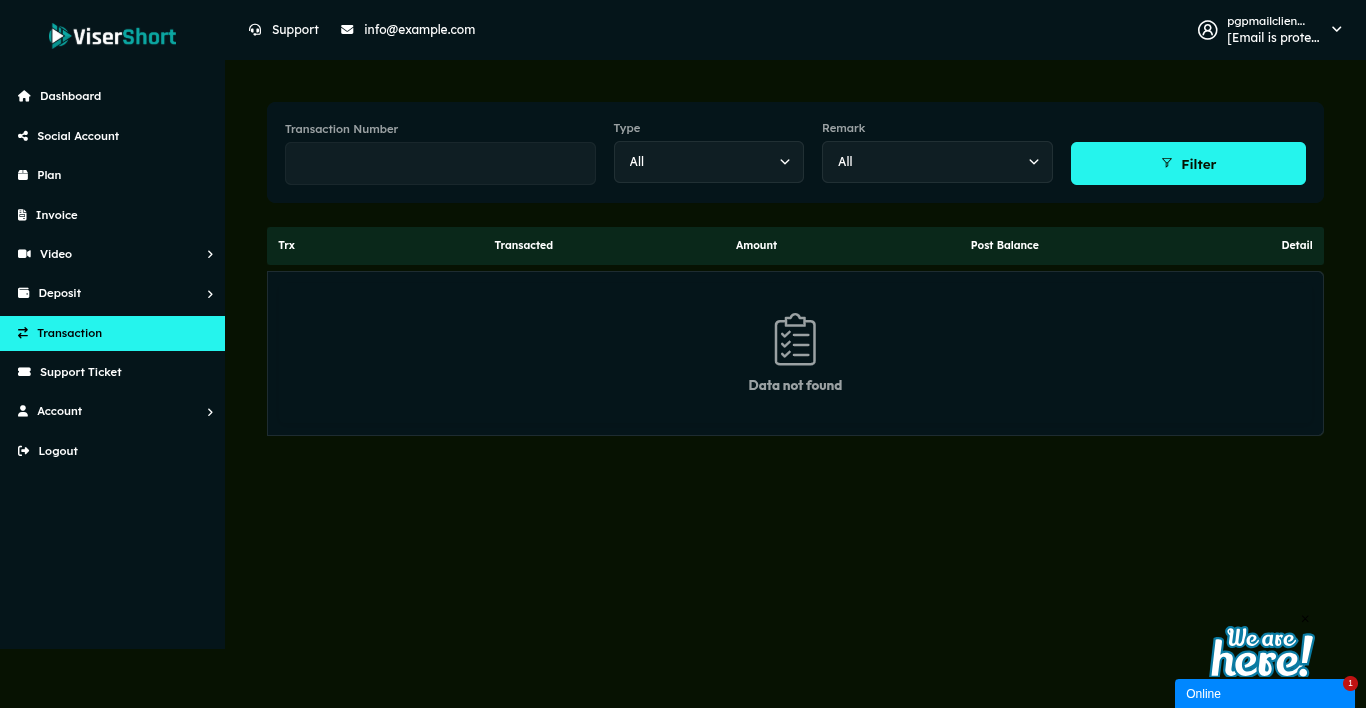Click the Support headset icon in header
Viewport: 1366px width, 708px height.
(x=255, y=30)
